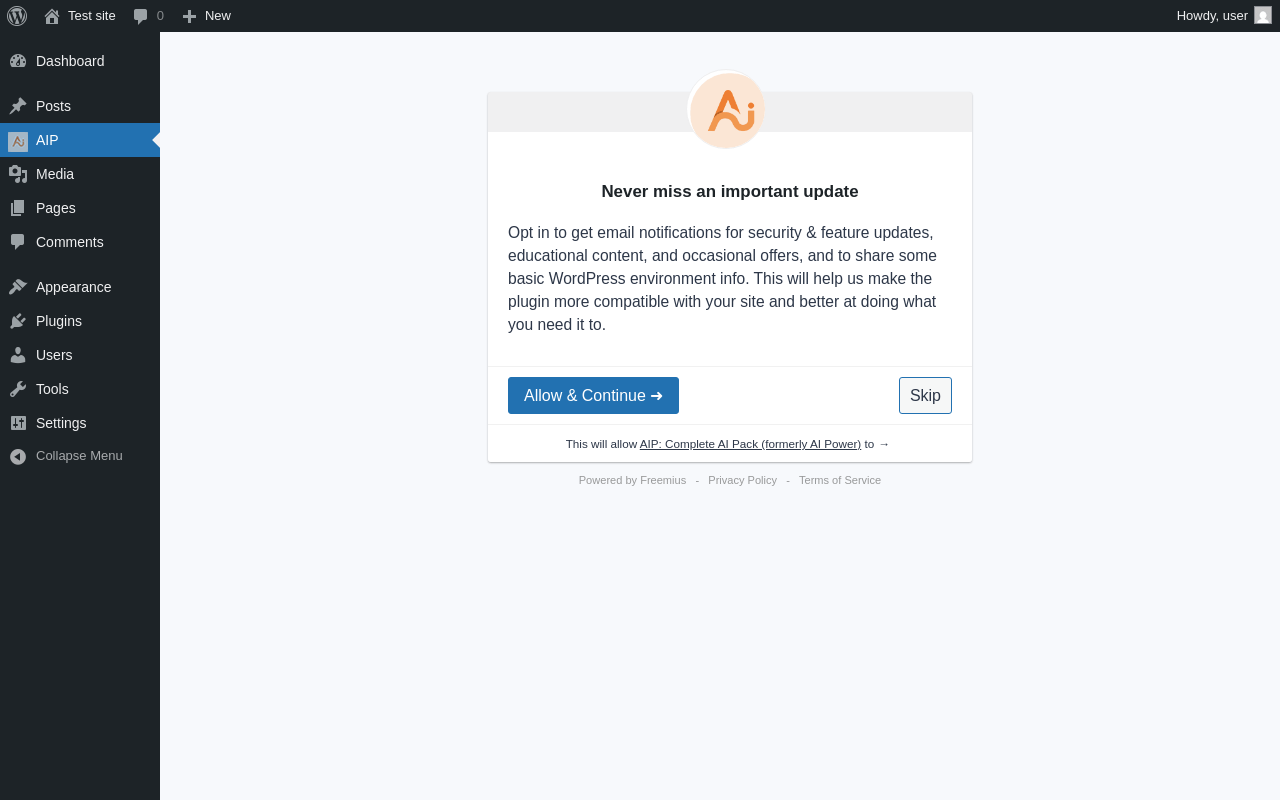
Task: Open Tools menu label
Action: 52,389
